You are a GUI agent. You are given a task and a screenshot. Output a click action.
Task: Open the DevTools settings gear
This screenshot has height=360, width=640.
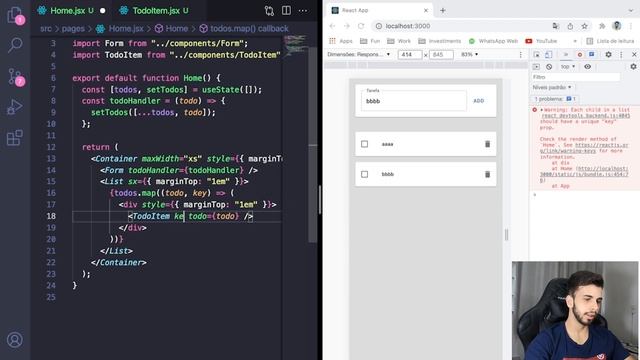coord(608,55)
